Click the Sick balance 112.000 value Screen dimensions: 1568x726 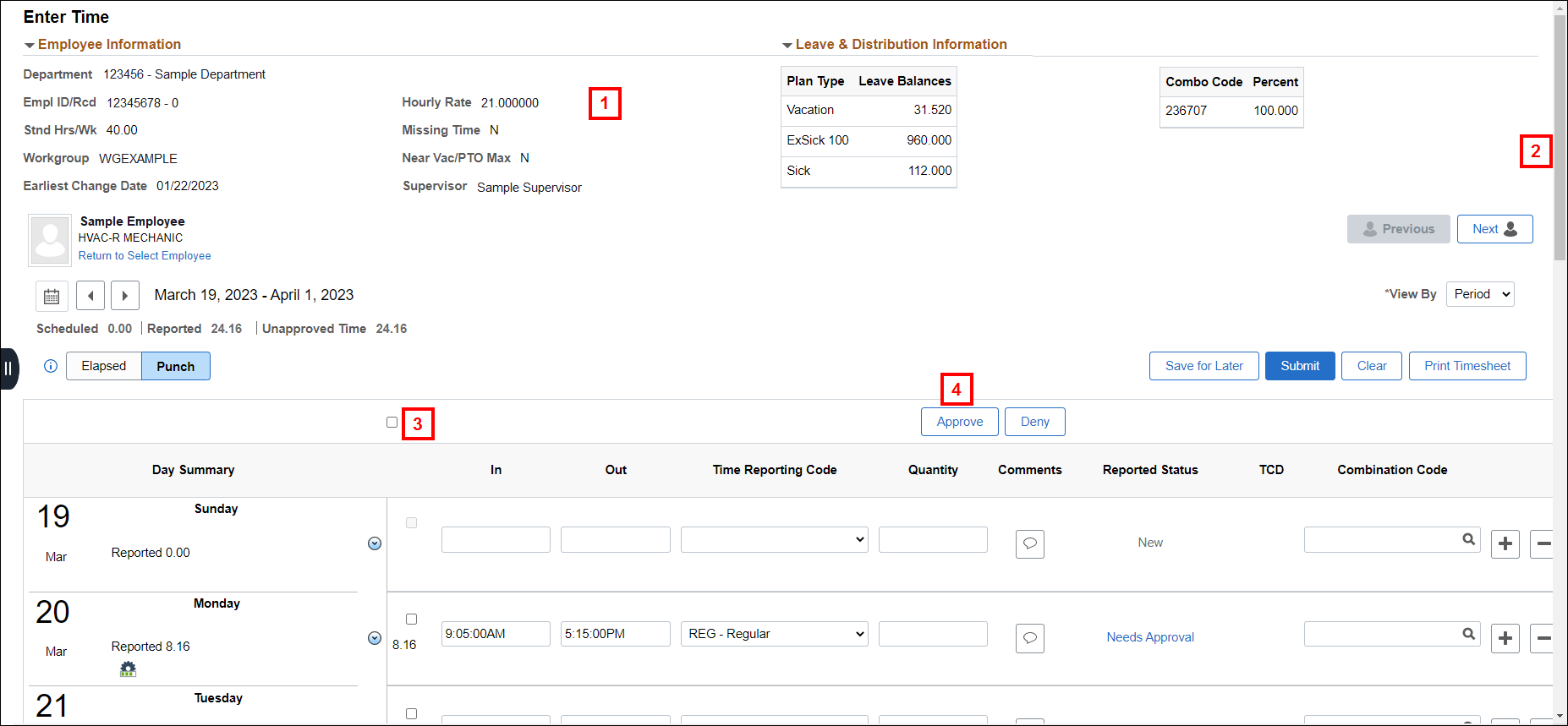pos(929,171)
